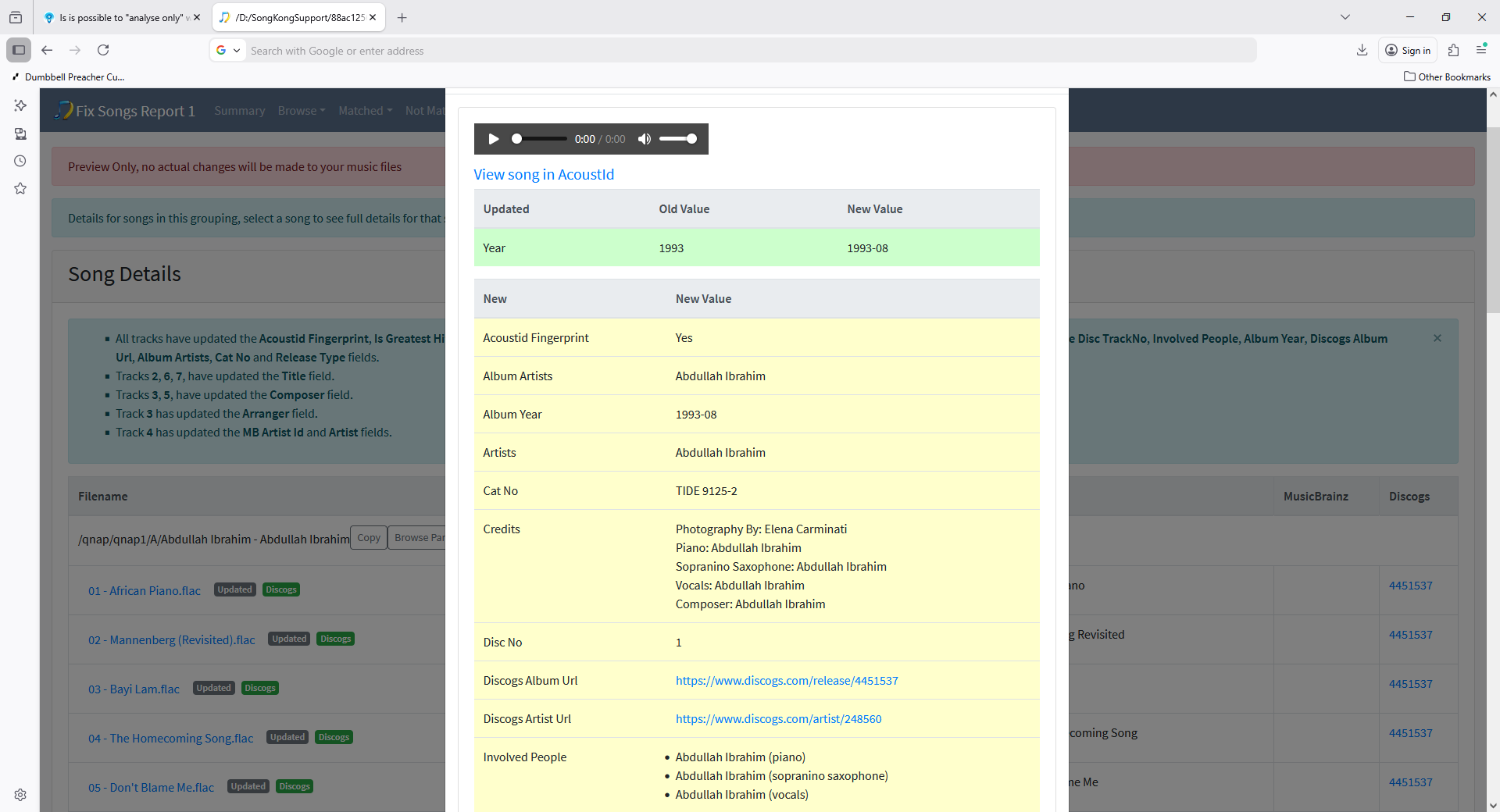Open sidebar settings gear

pyautogui.click(x=20, y=794)
